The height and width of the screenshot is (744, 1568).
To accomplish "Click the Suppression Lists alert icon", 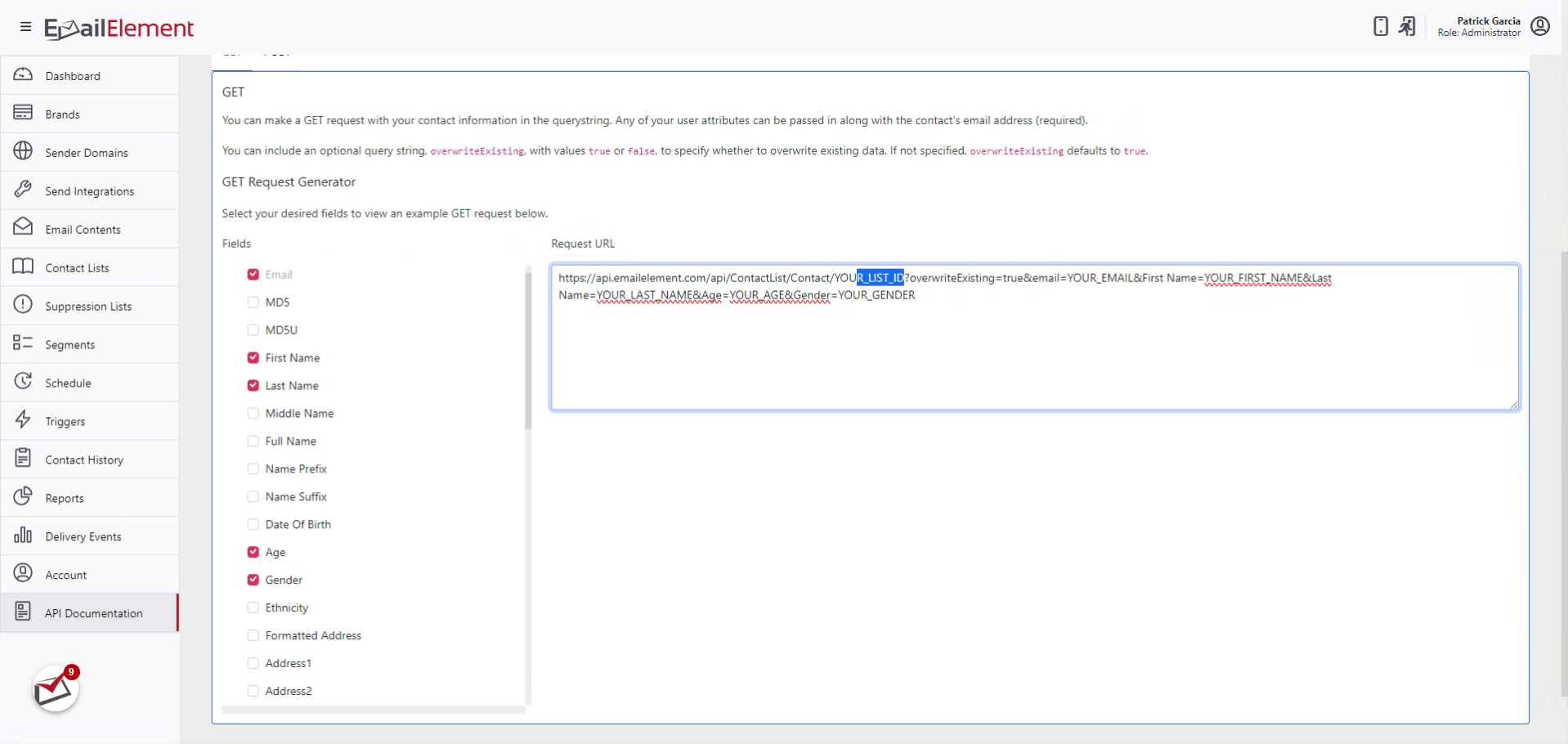I will [23, 305].
